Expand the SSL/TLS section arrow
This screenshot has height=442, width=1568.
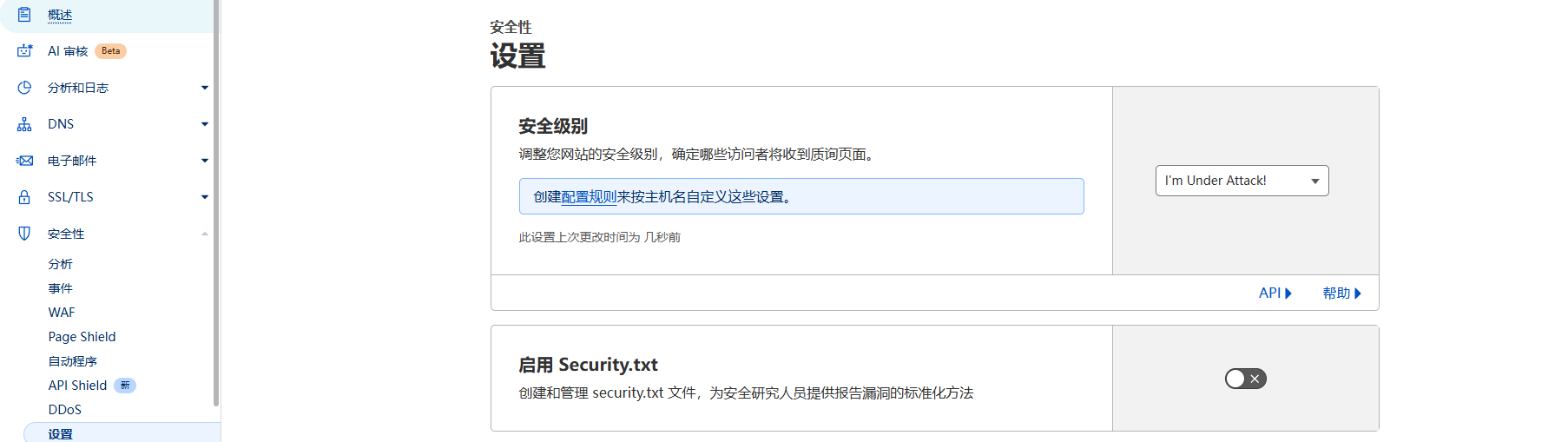click(205, 197)
